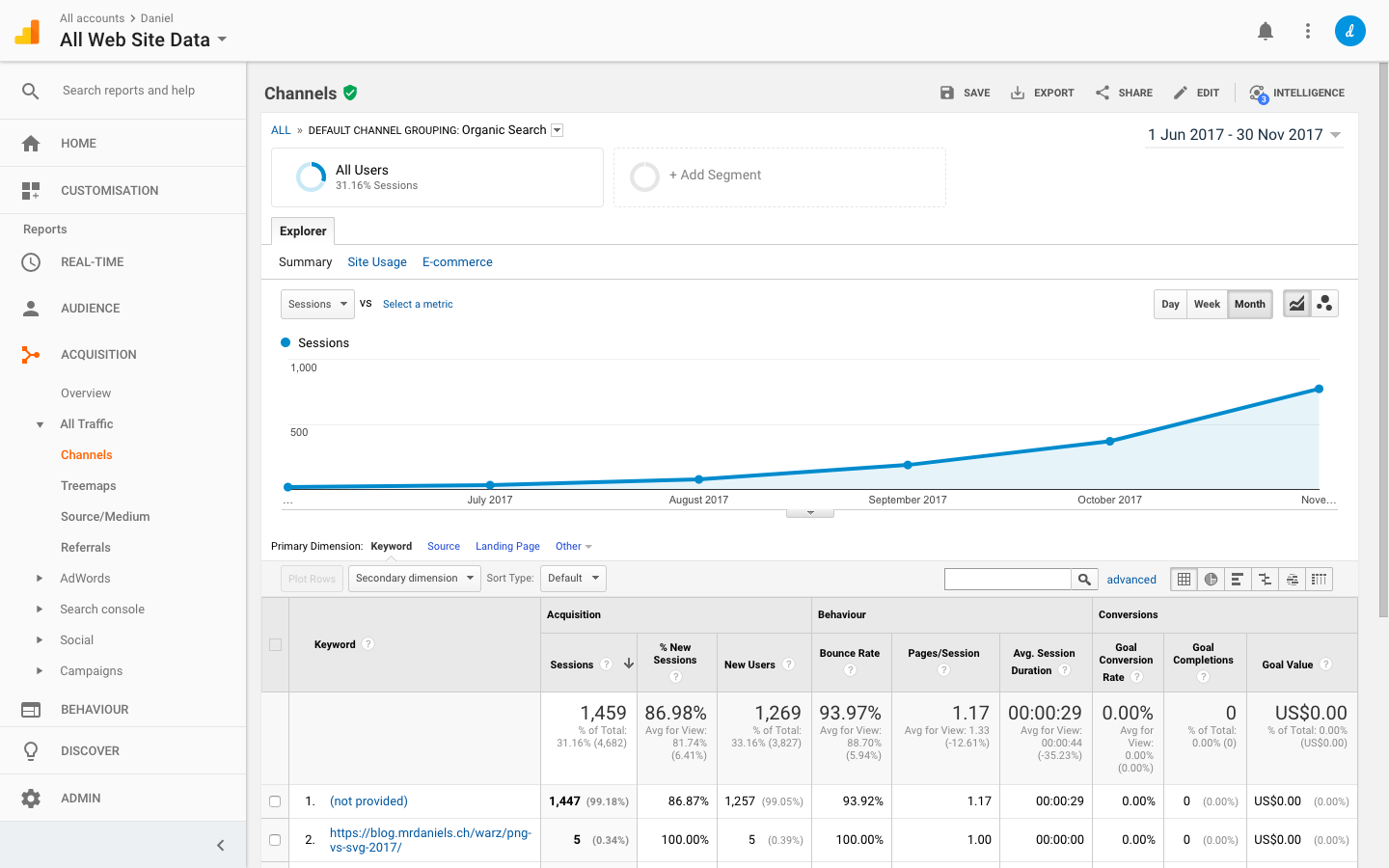The height and width of the screenshot is (868, 1389).
Task: Click the SHARE button
Action: point(1124,93)
